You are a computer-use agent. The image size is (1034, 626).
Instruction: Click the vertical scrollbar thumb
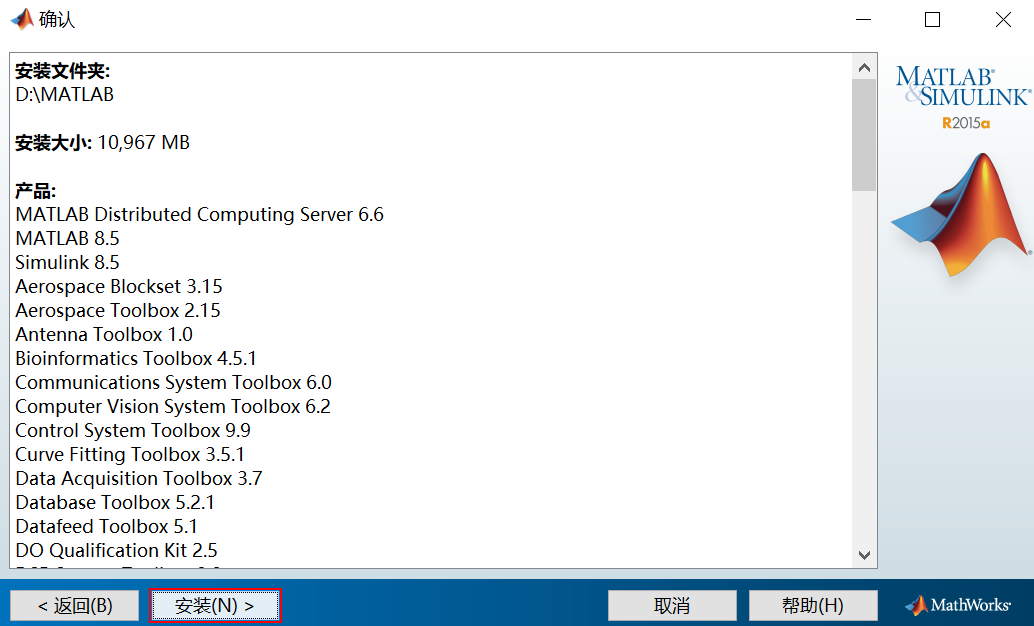pyautogui.click(x=864, y=135)
